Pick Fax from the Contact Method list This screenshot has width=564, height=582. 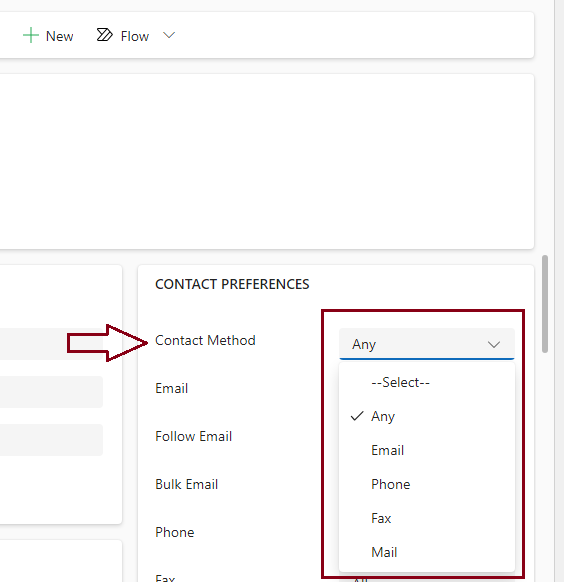point(427,518)
